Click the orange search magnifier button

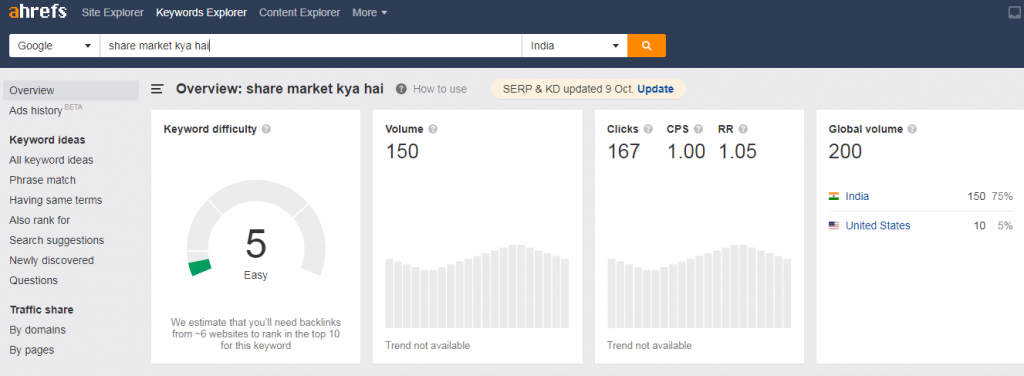647,46
